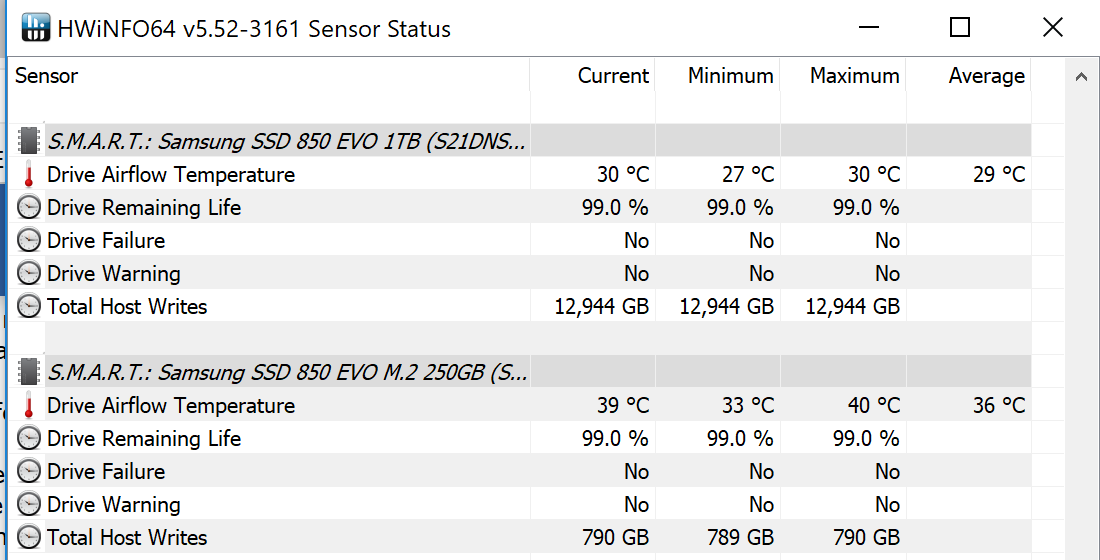Click the Maximum column header
1100x560 pixels.
(x=854, y=76)
